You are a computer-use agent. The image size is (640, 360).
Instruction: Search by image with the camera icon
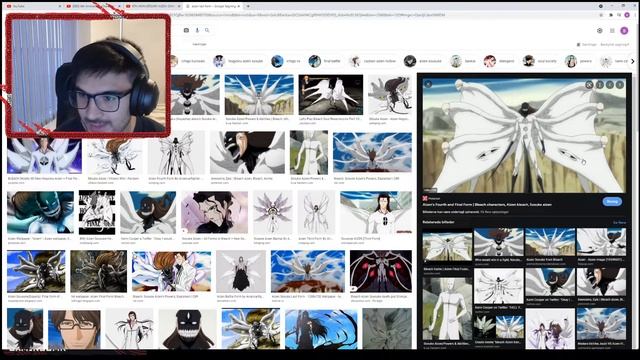coord(186,30)
